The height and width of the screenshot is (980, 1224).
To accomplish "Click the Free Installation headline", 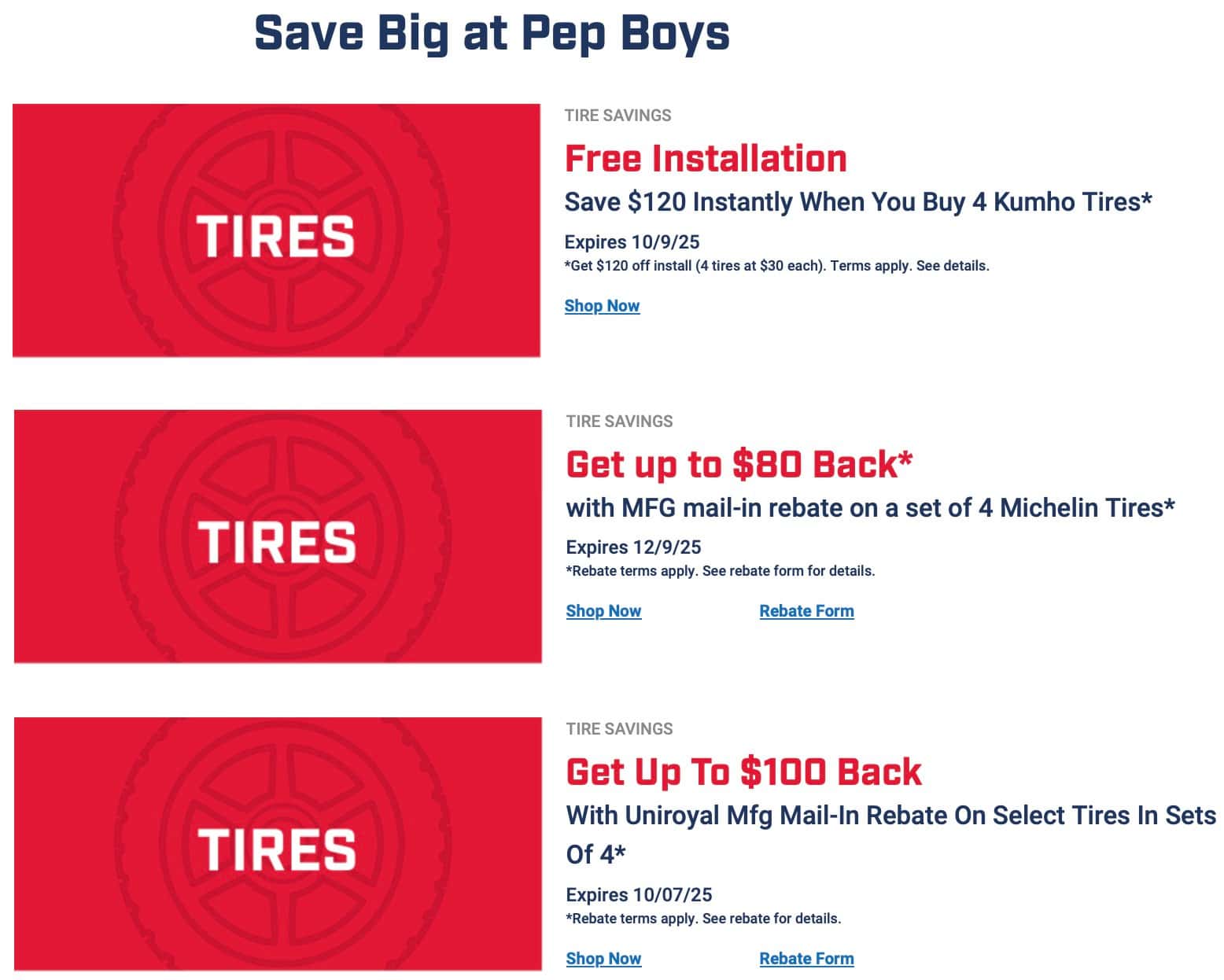I will coord(706,159).
